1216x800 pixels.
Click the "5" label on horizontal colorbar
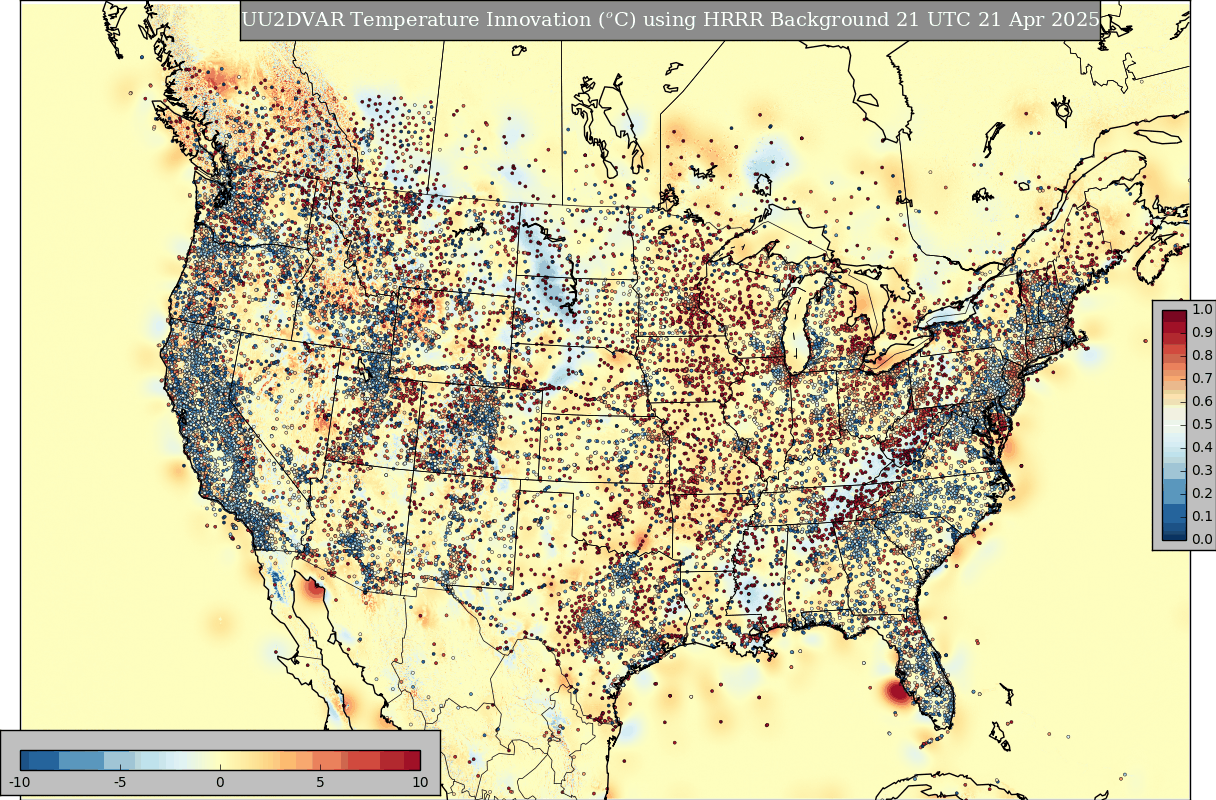click(320, 781)
